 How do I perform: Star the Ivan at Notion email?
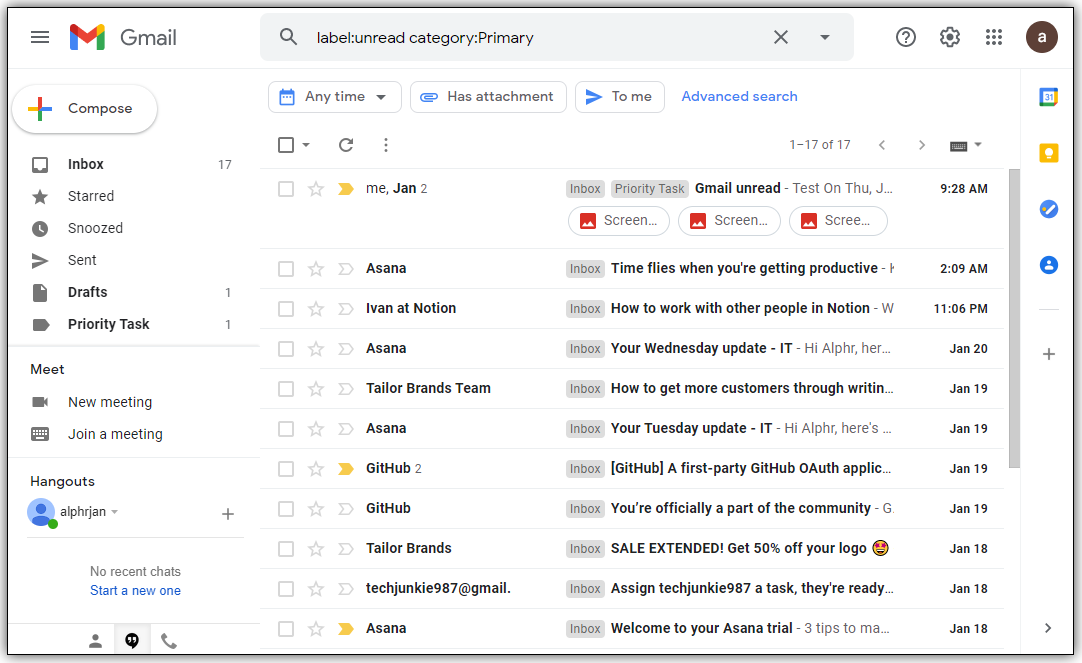(x=316, y=309)
